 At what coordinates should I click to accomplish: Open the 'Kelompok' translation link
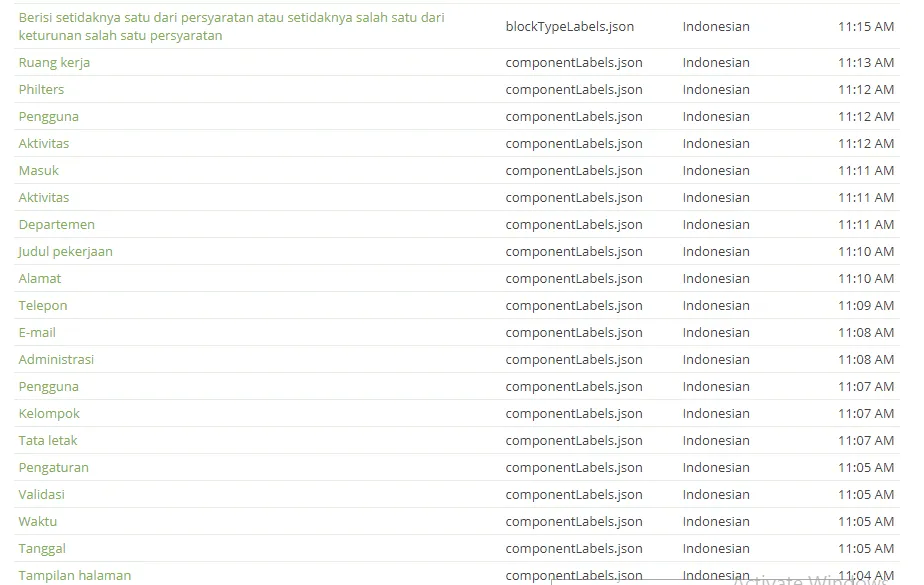(x=49, y=414)
